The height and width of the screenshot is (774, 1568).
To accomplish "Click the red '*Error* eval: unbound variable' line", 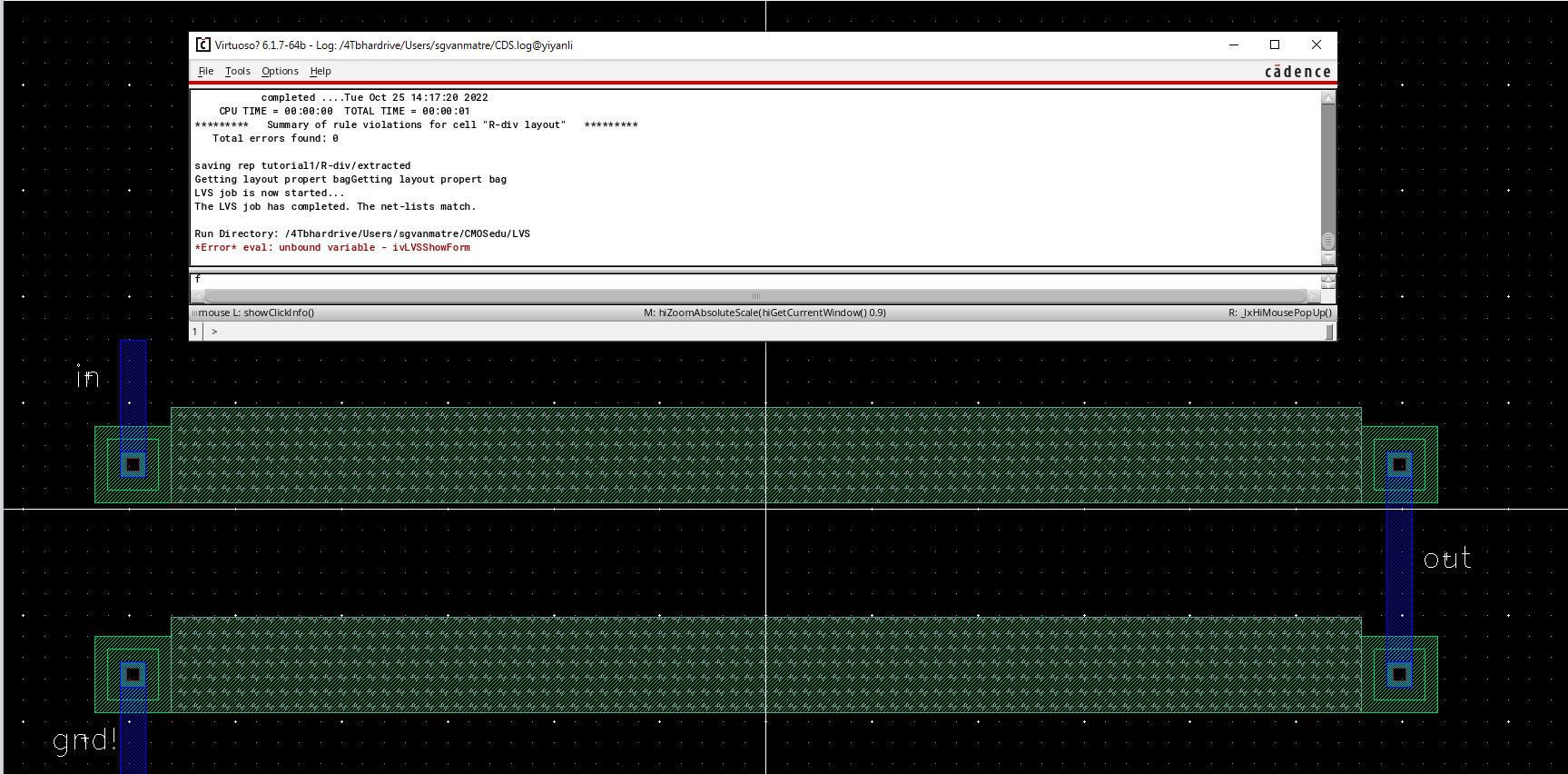I will point(332,247).
